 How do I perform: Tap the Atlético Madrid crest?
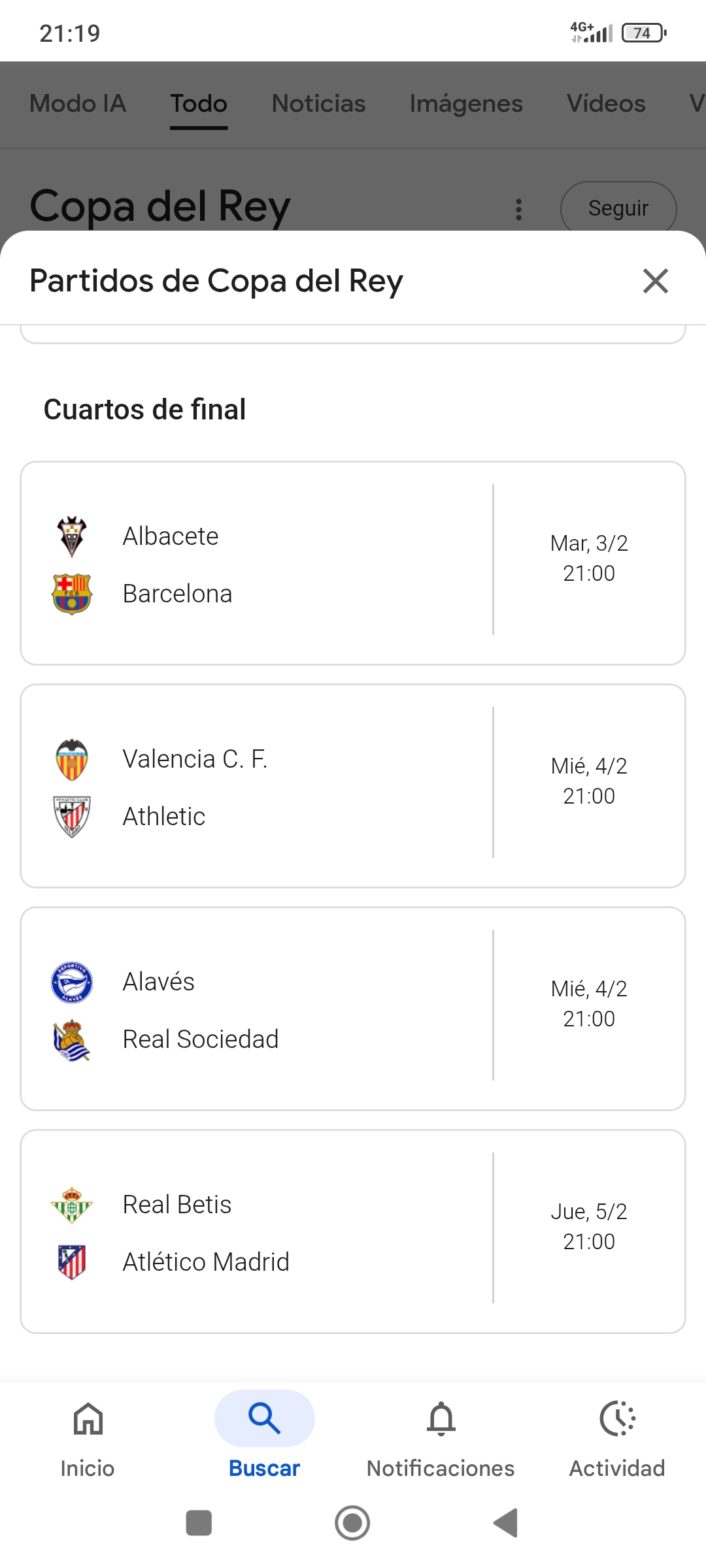72,1262
